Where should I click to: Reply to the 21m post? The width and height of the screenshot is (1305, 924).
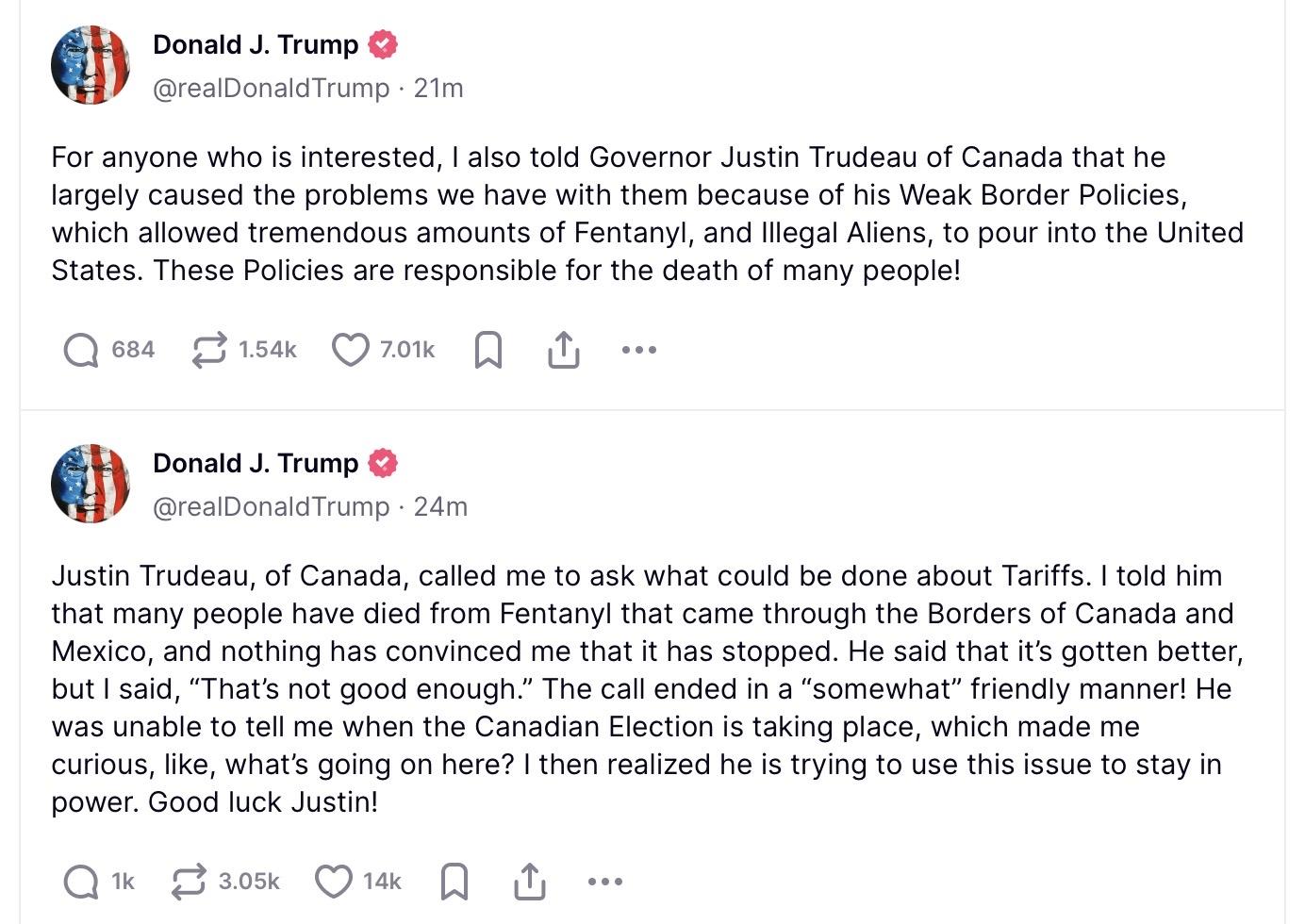click(81, 350)
